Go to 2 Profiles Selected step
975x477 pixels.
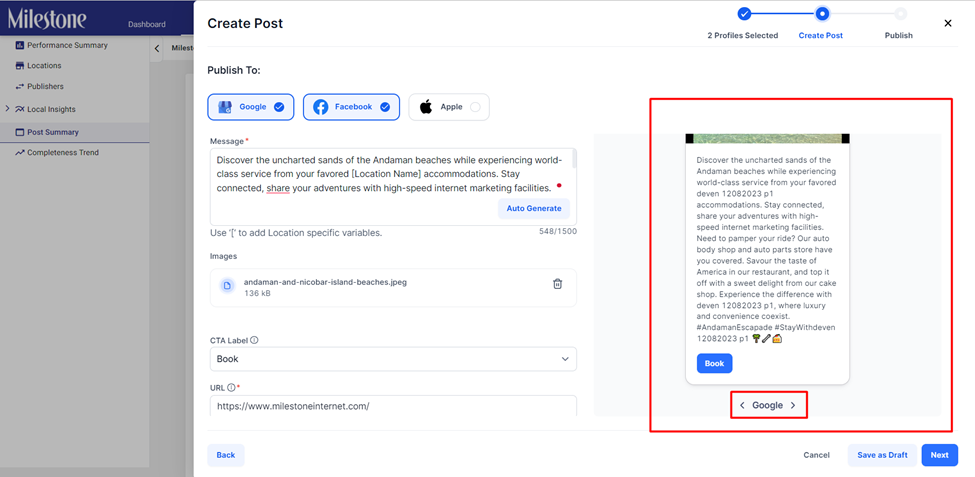[x=743, y=14]
